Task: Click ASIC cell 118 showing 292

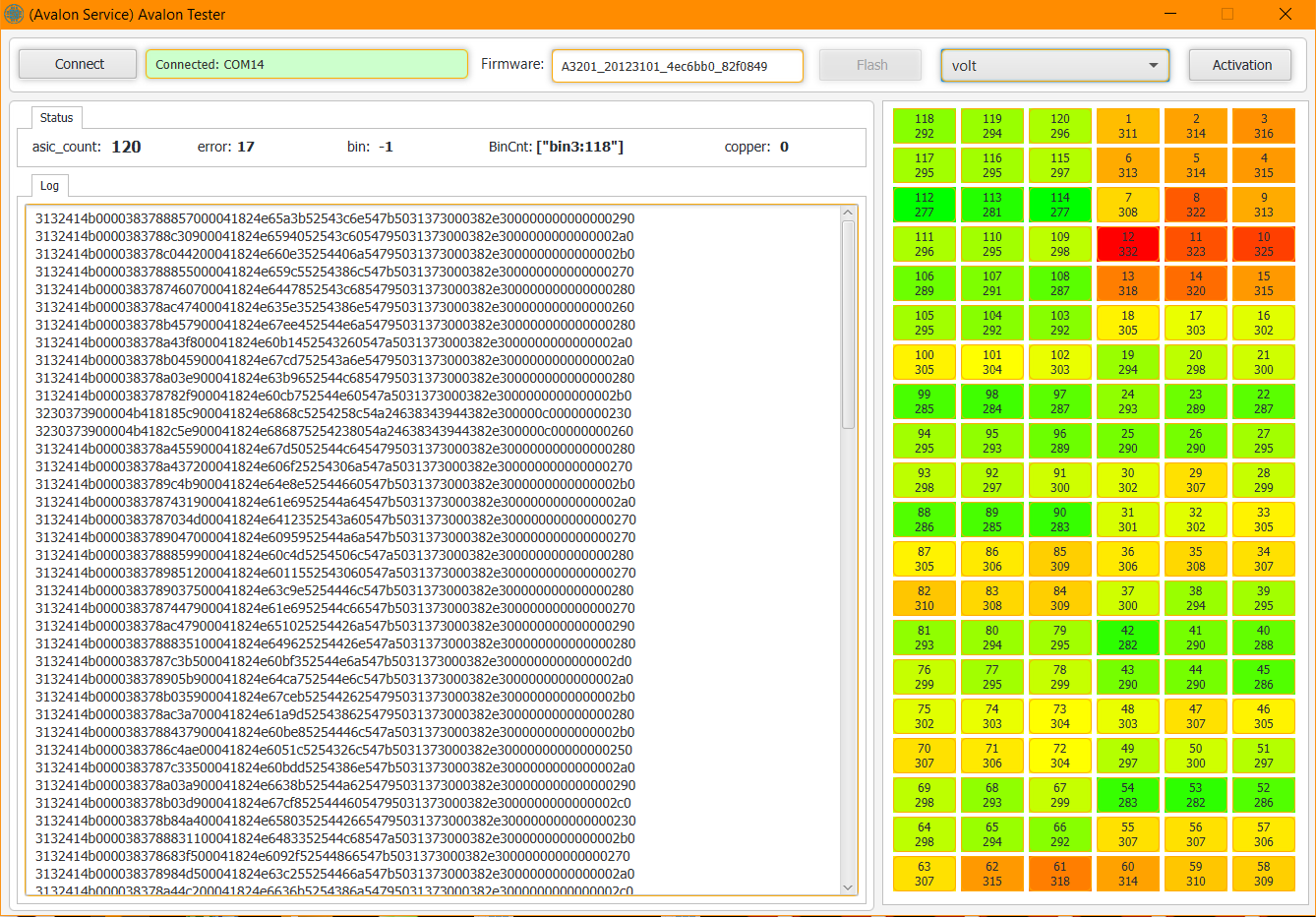Action: click(x=925, y=126)
